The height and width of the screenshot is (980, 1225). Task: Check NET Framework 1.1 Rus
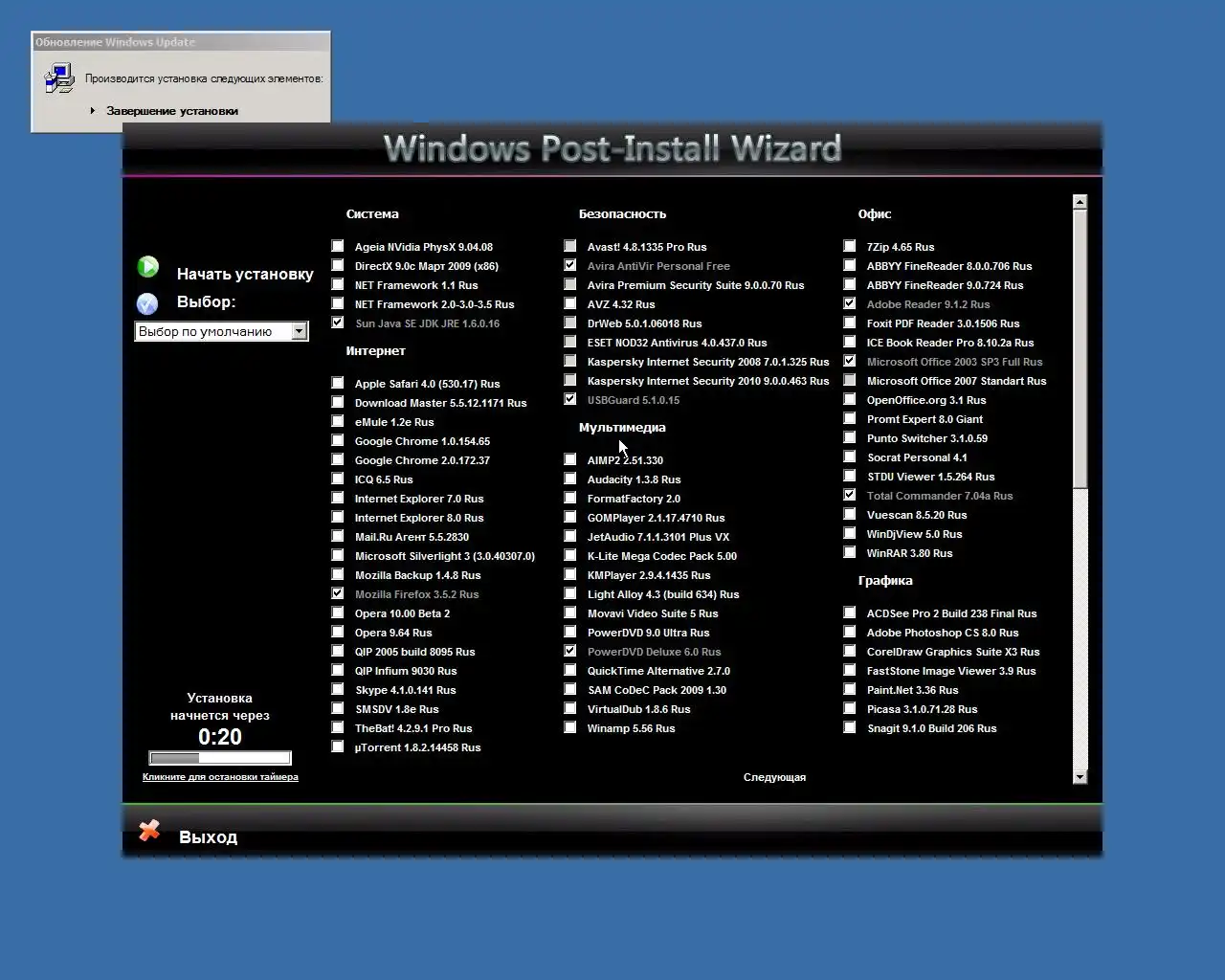tap(338, 284)
